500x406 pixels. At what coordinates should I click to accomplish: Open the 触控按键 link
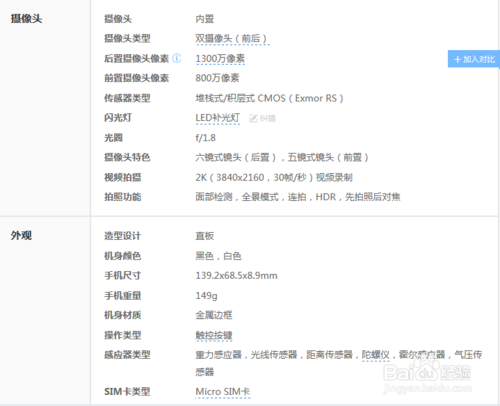click(214, 335)
